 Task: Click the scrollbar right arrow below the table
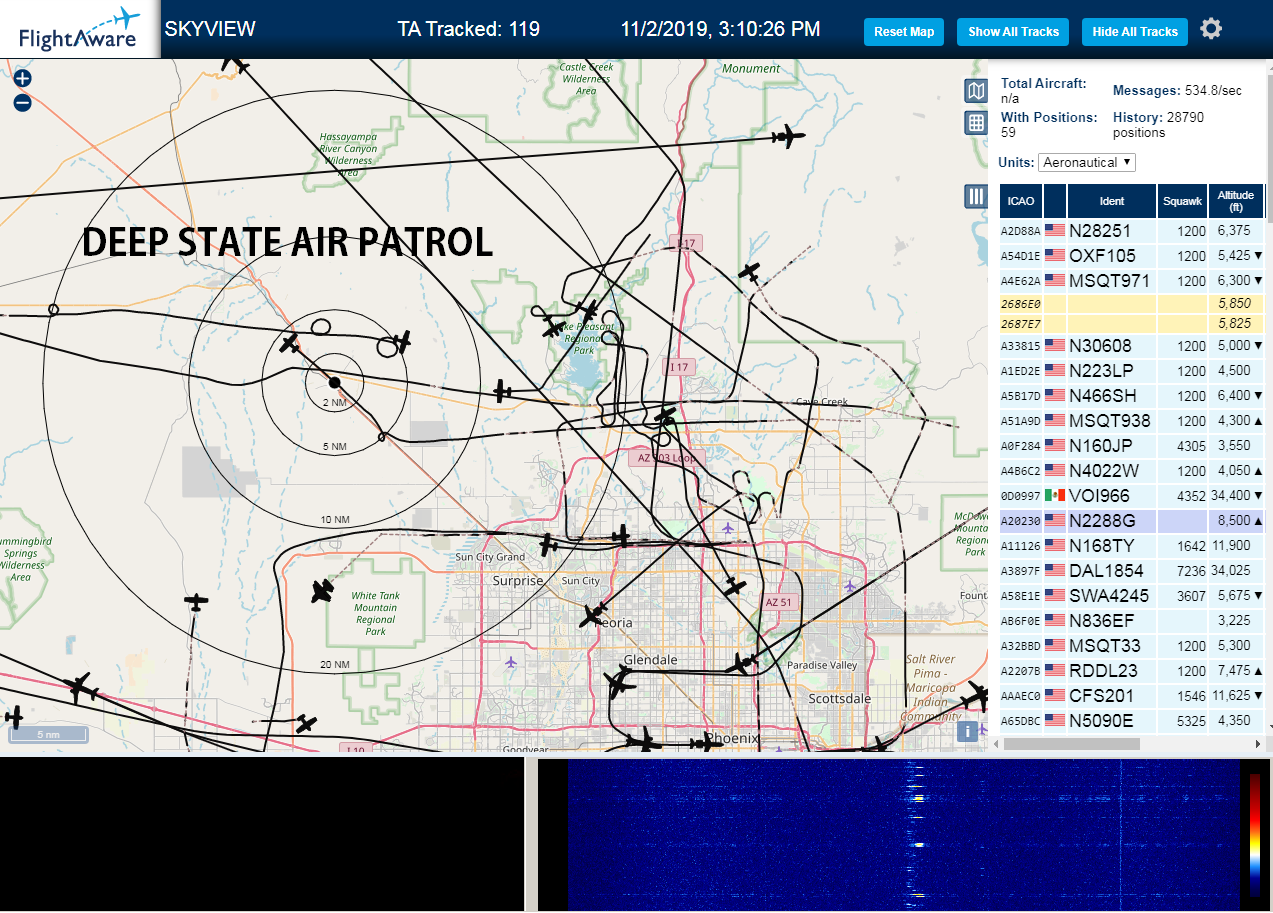click(1257, 743)
